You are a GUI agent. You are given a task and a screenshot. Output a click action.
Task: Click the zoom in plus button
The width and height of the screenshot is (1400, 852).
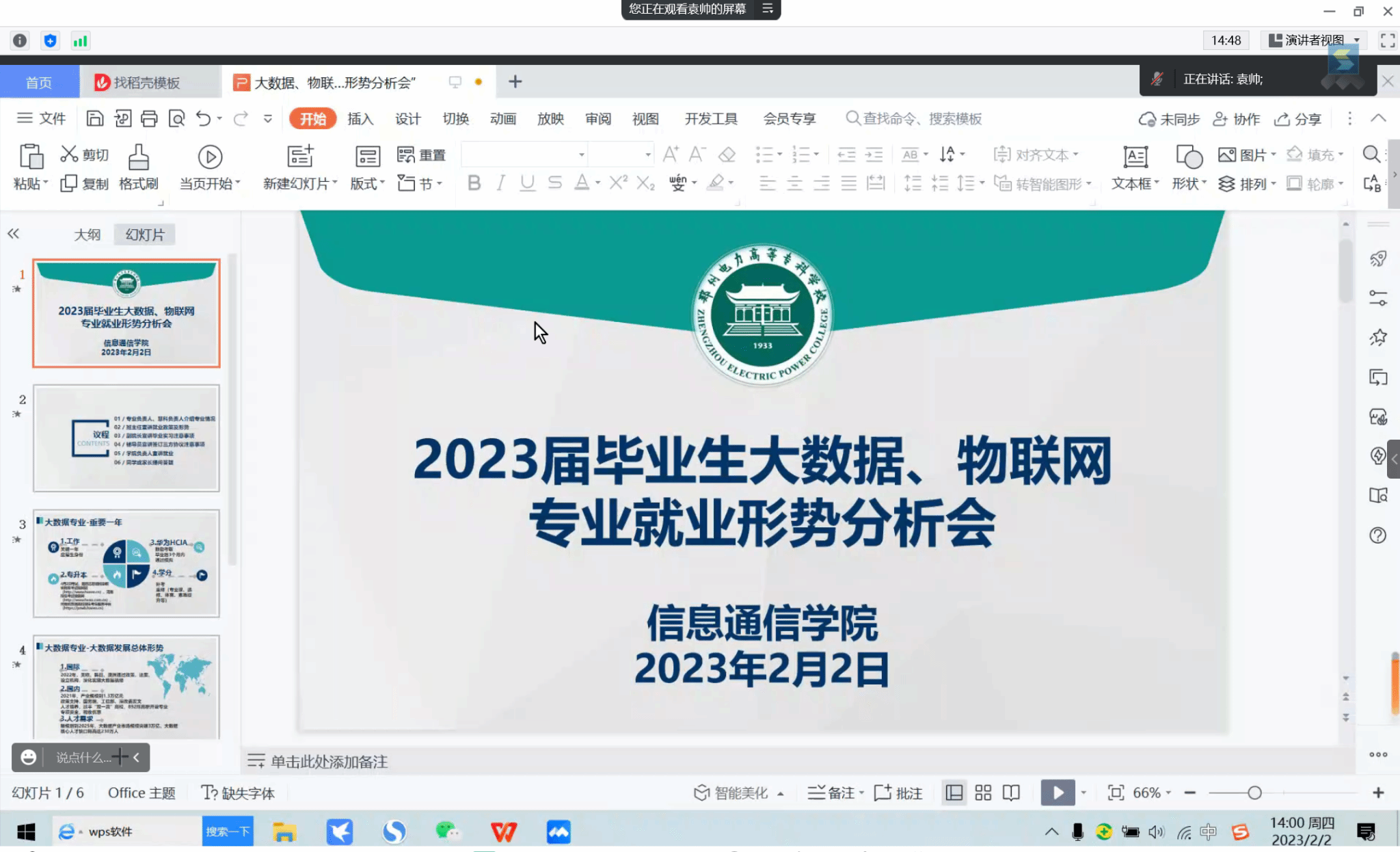pyautogui.click(x=1378, y=793)
